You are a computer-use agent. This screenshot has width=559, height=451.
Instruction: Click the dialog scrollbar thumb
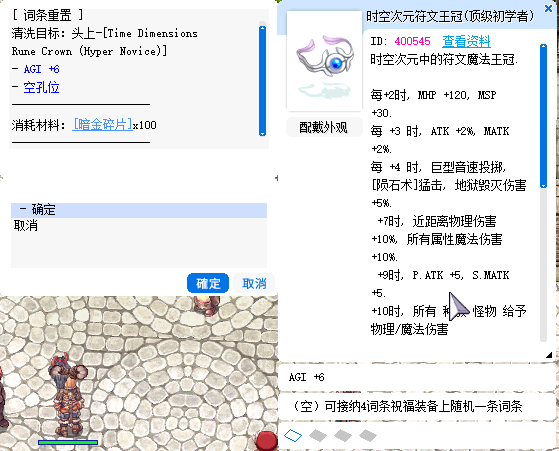262,81
